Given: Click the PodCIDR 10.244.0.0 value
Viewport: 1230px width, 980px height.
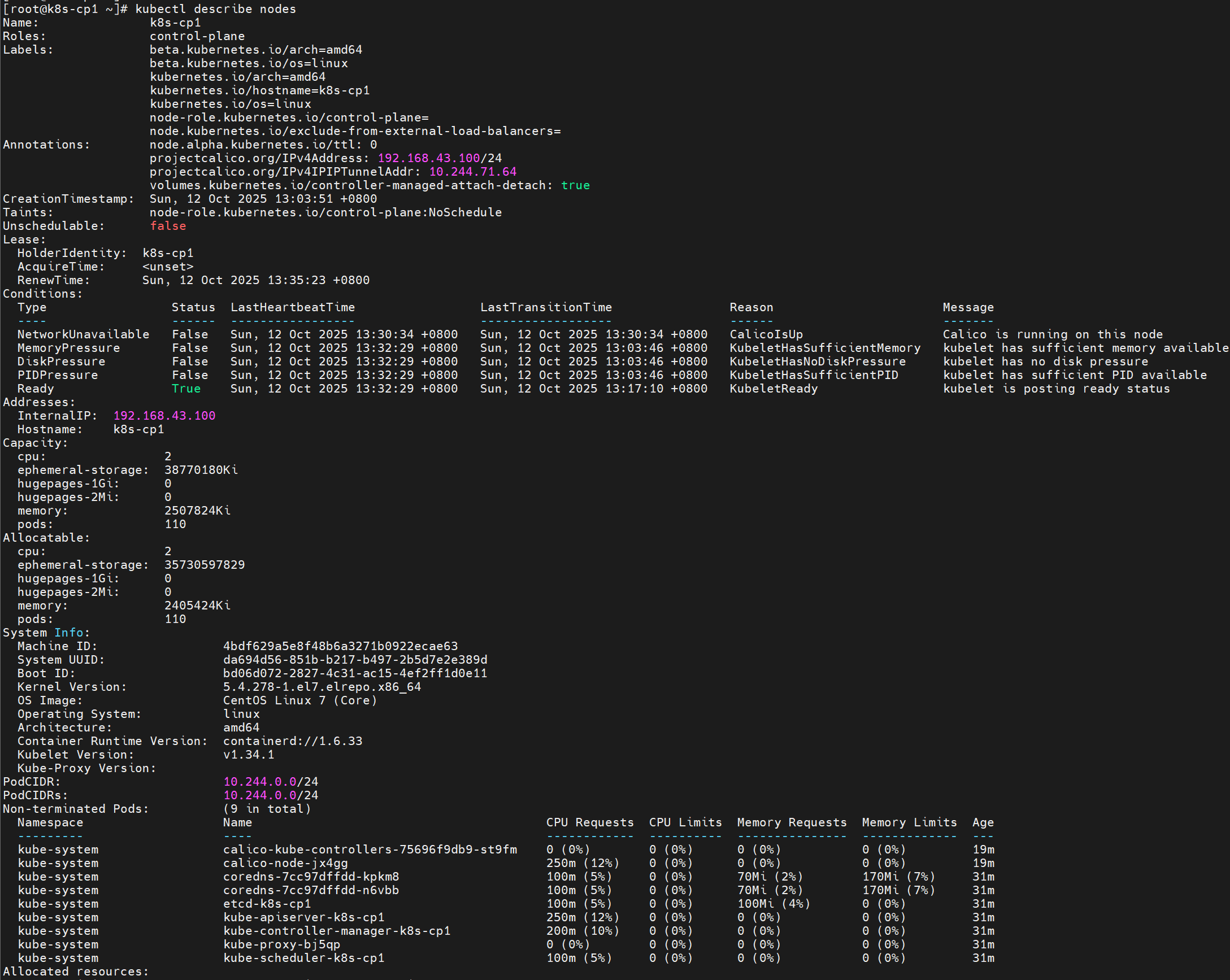Looking at the screenshot, I should [x=259, y=782].
